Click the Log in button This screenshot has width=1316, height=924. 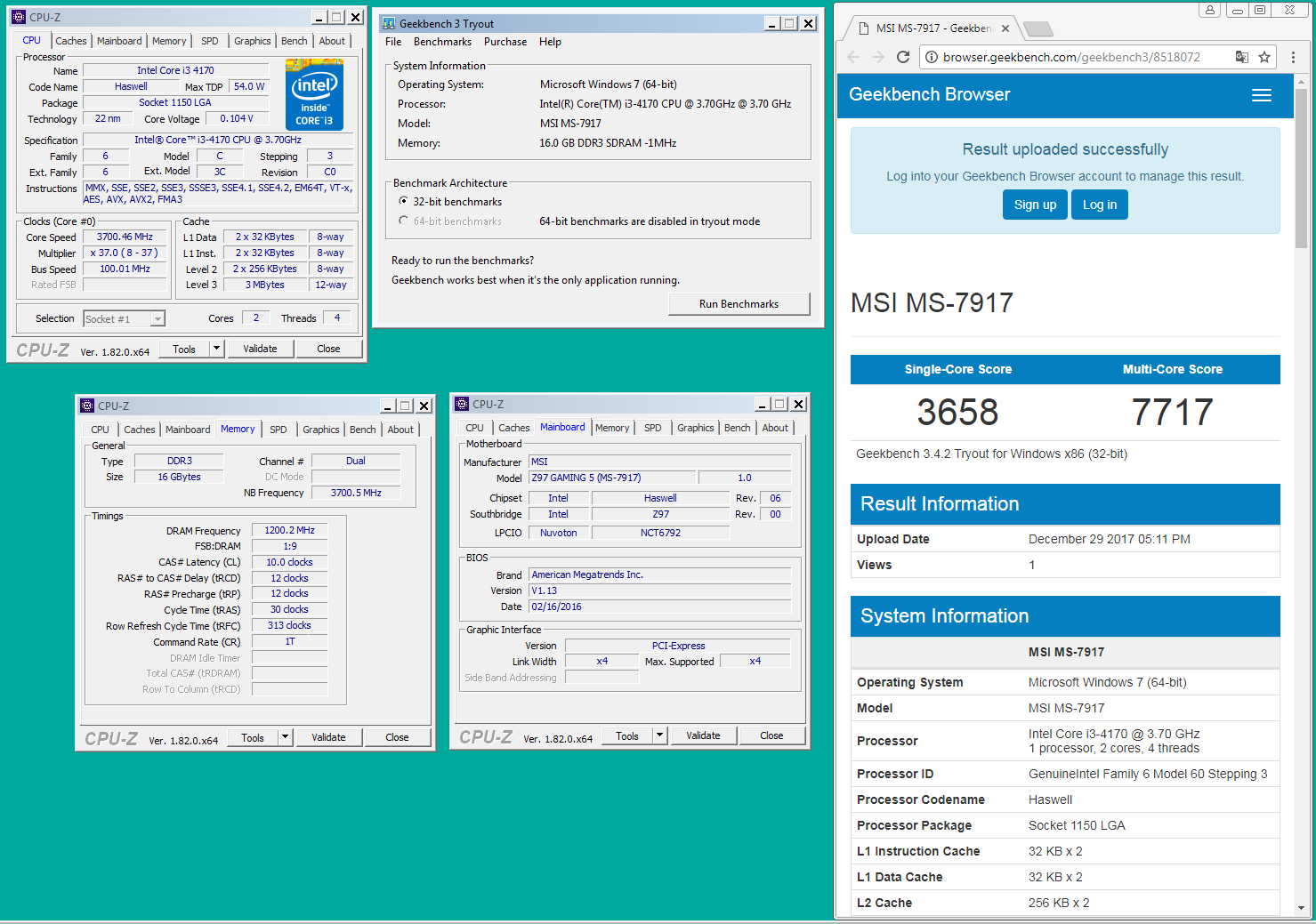[1100, 205]
